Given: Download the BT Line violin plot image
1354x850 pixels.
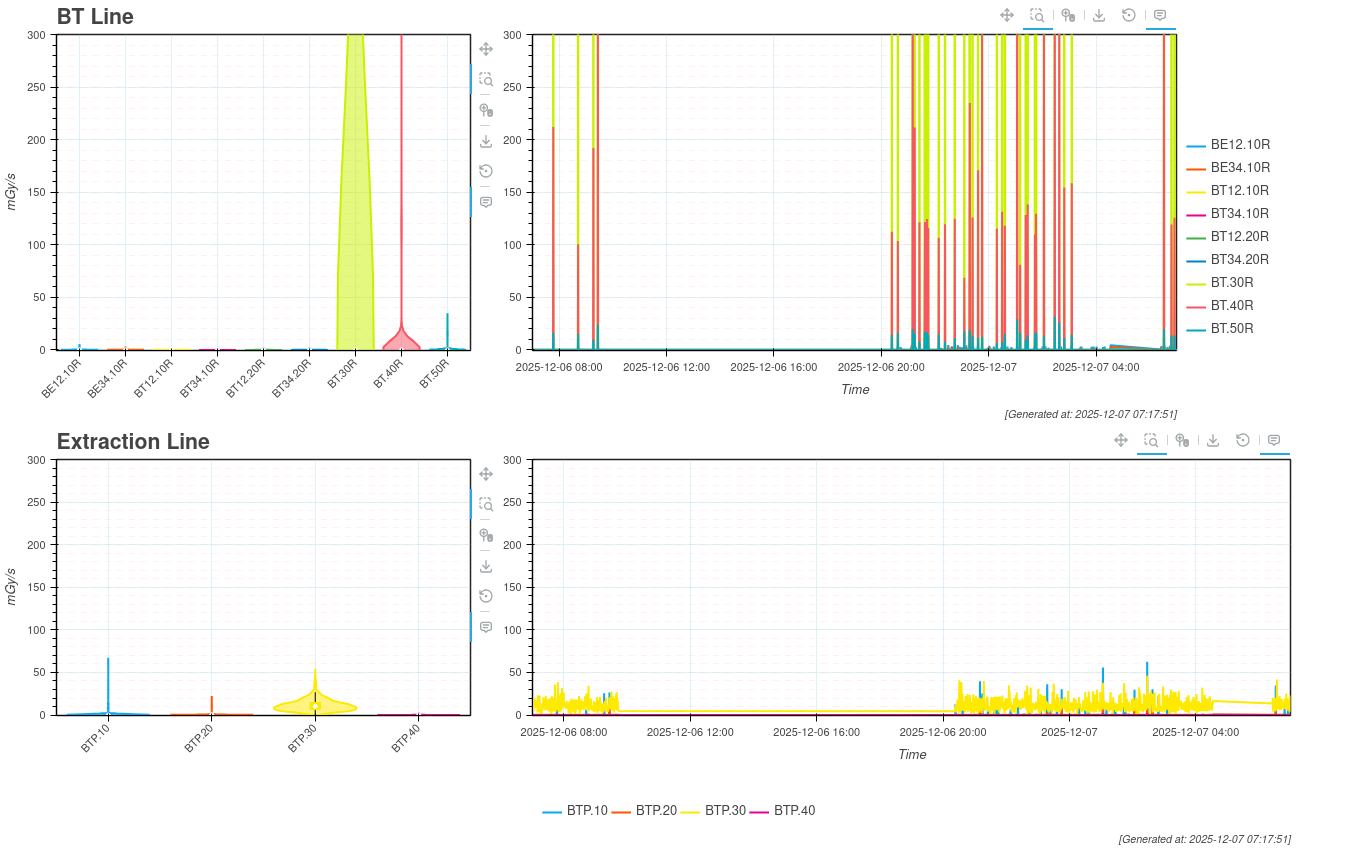Looking at the screenshot, I should 486,141.
